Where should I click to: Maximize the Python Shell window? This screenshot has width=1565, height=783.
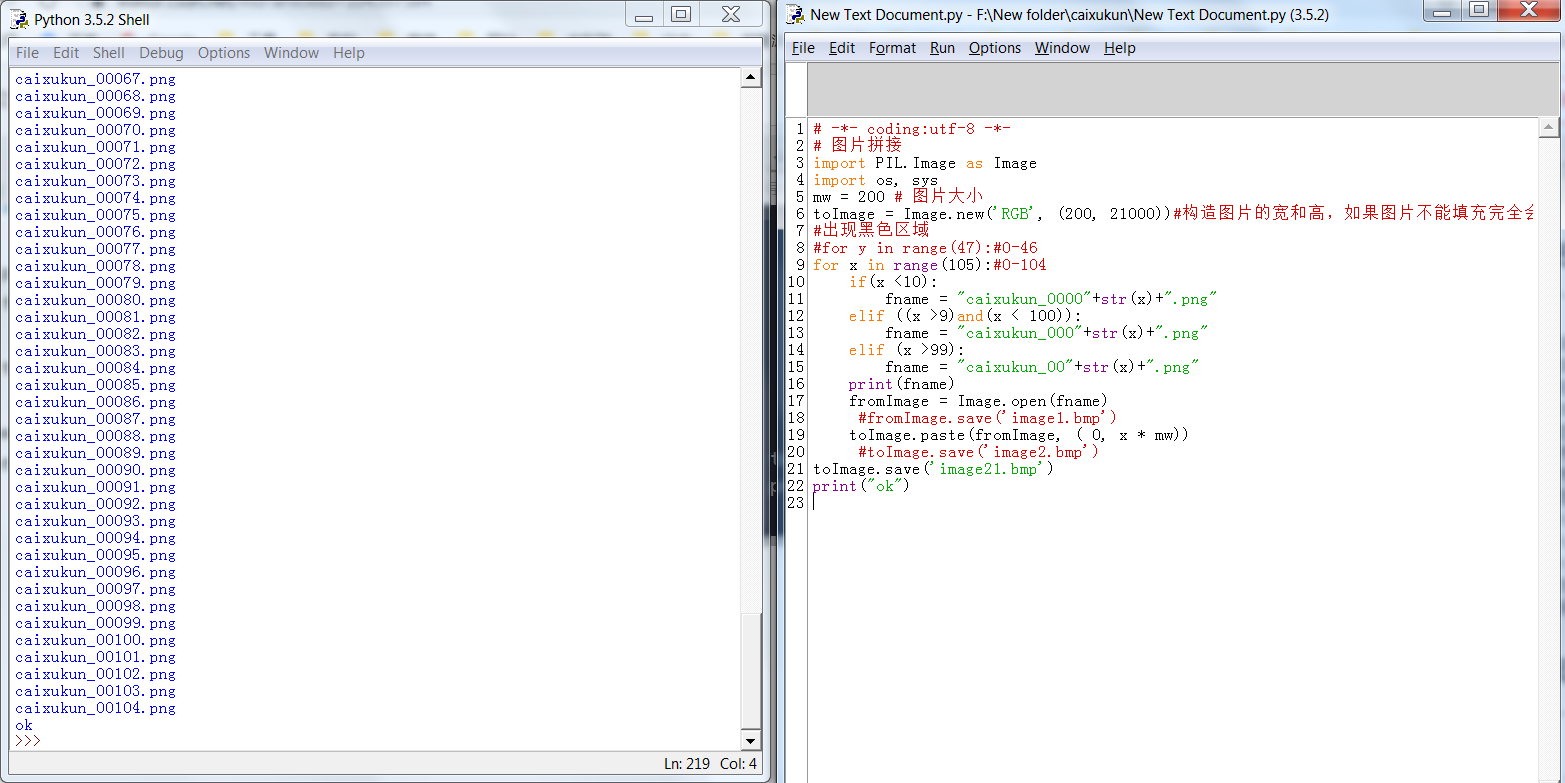pos(681,14)
